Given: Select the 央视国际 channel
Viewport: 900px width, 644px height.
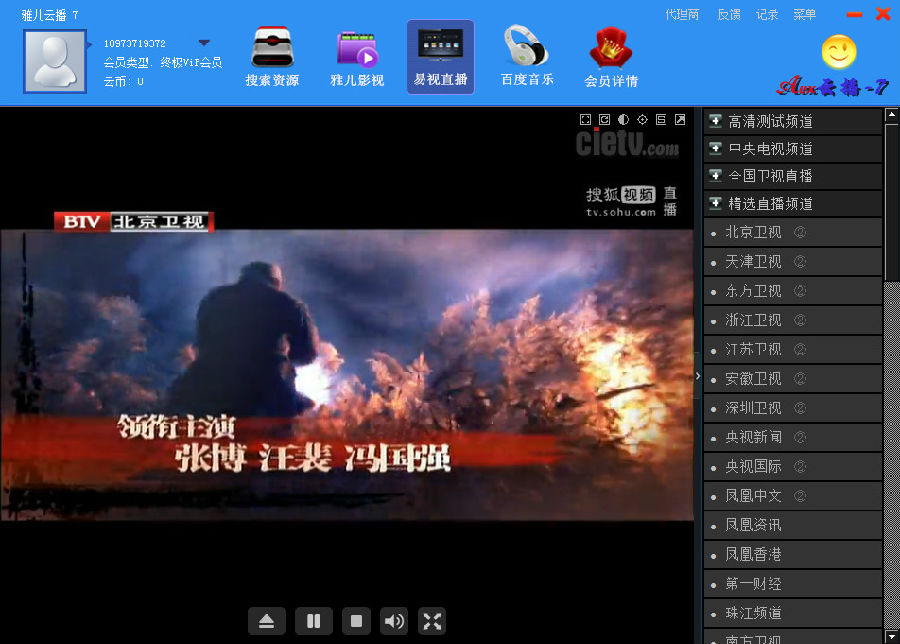Looking at the screenshot, I should 793,467.
